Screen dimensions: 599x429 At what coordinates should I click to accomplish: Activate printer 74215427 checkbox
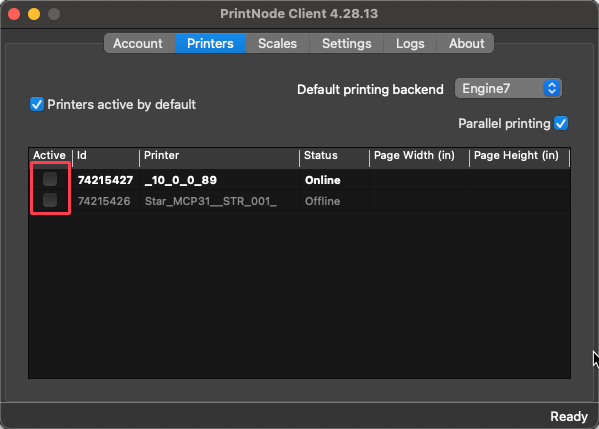[x=50, y=179]
